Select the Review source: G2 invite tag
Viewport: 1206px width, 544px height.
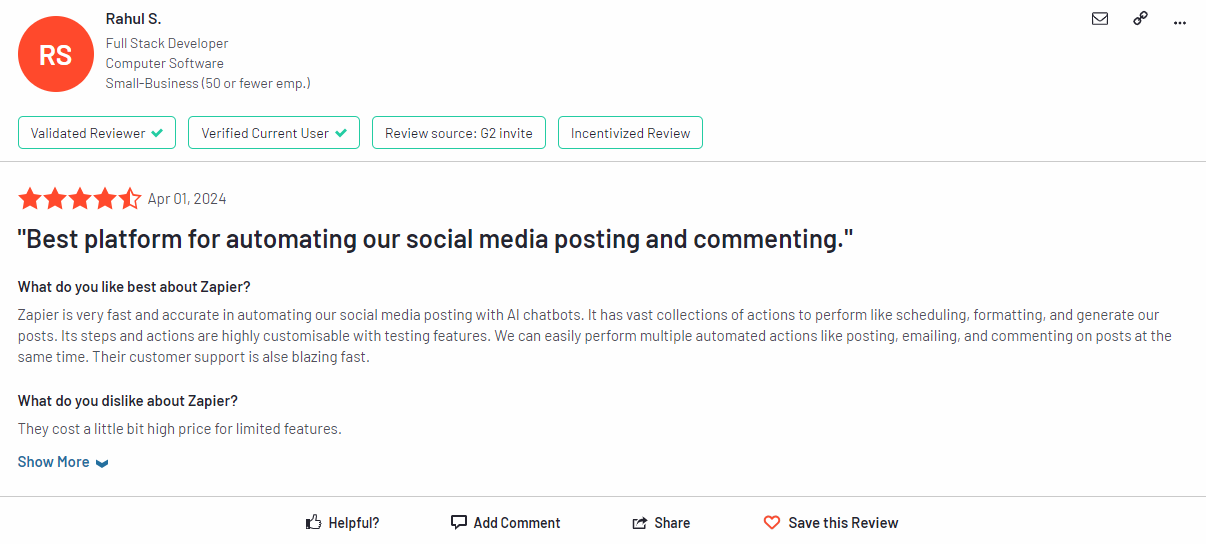(x=459, y=133)
